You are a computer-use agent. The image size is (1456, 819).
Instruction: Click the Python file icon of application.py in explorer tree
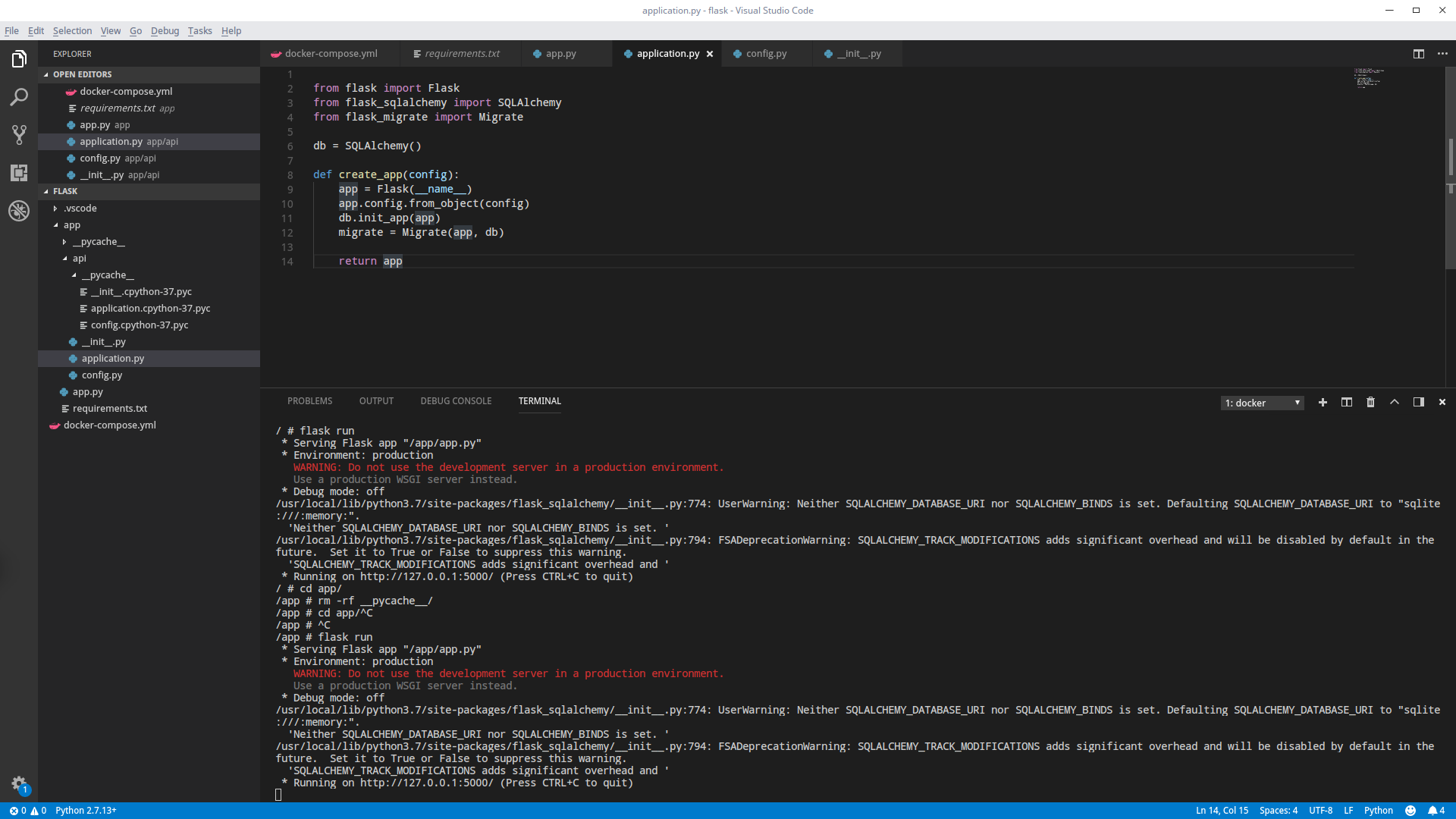(73, 359)
